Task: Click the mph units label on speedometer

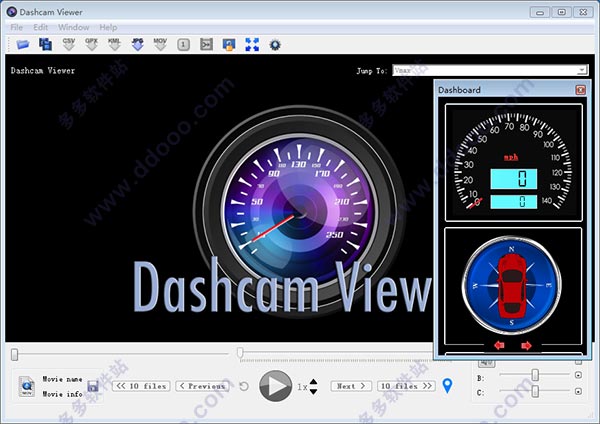Action: [511, 157]
